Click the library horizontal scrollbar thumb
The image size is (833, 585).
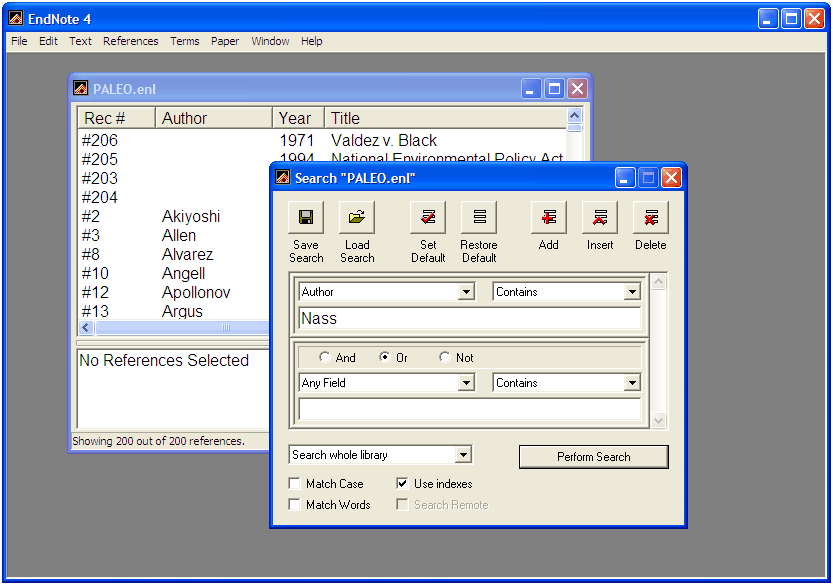[182, 327]
